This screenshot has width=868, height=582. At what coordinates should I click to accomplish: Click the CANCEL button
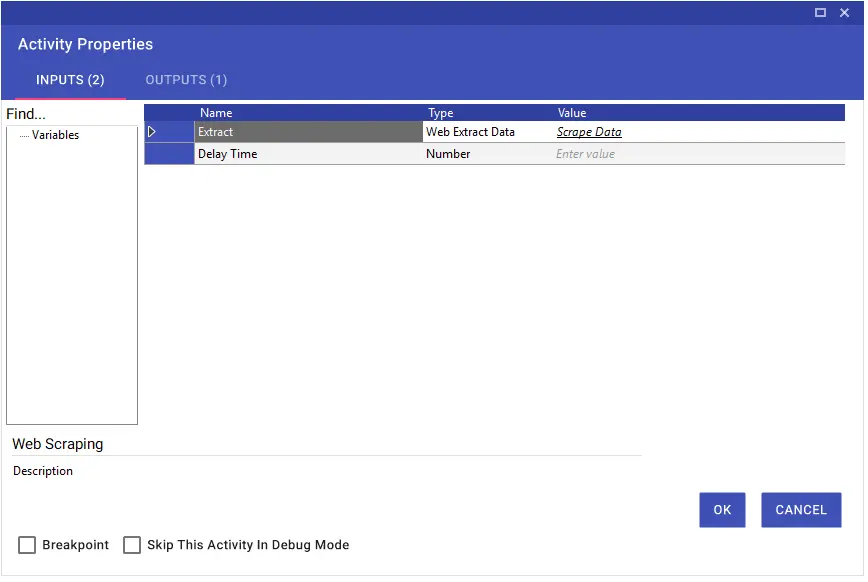pos(803,511)
